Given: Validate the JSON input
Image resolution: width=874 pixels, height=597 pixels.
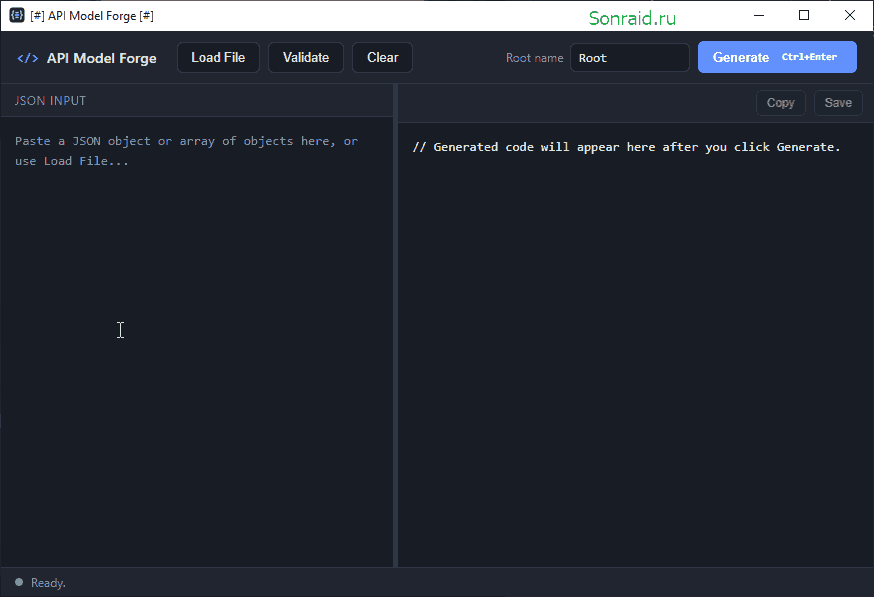Looking at the screenshot, I should coord(305,57).
